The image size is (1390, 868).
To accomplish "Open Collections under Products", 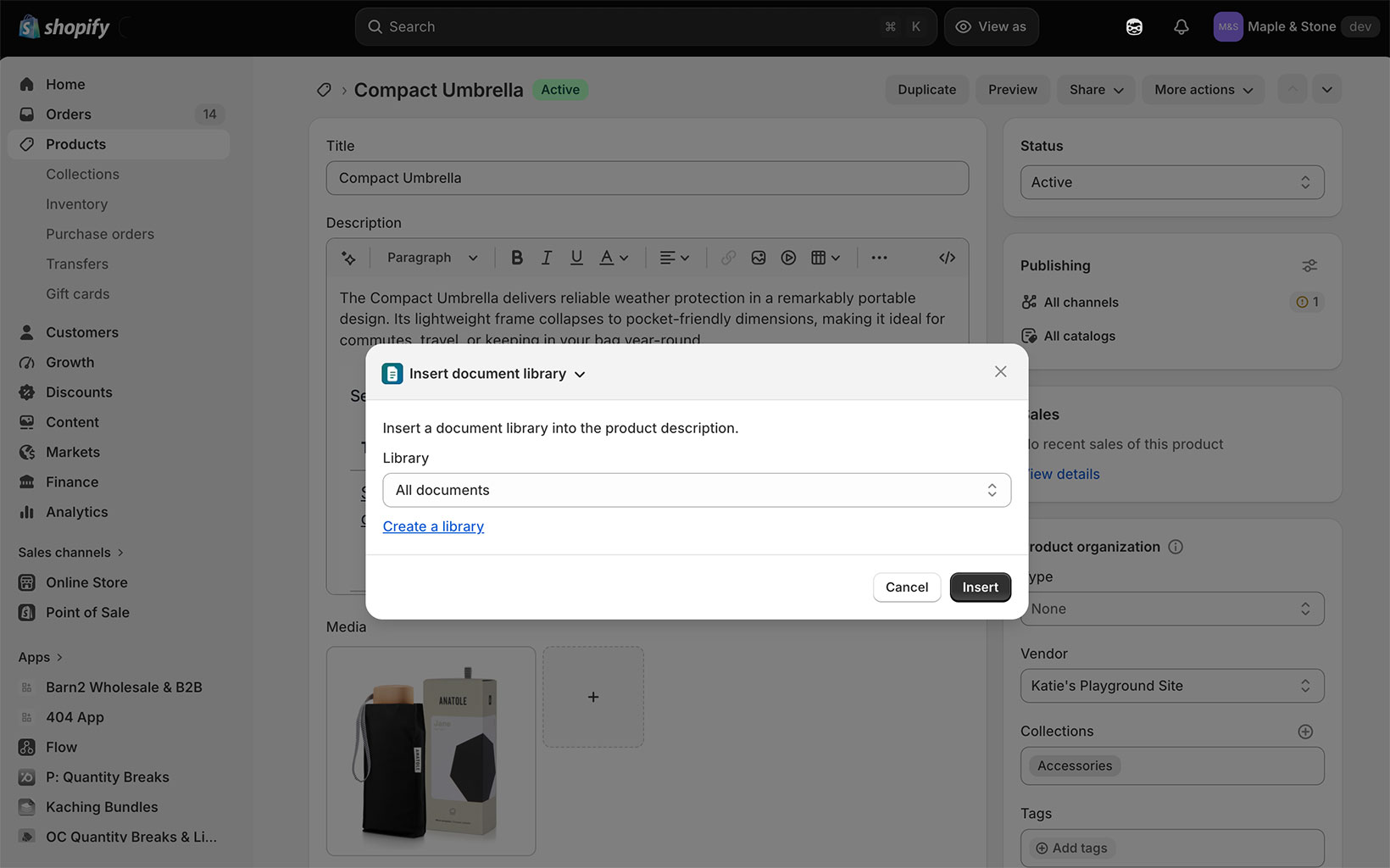I will click(x=82, y=175).
